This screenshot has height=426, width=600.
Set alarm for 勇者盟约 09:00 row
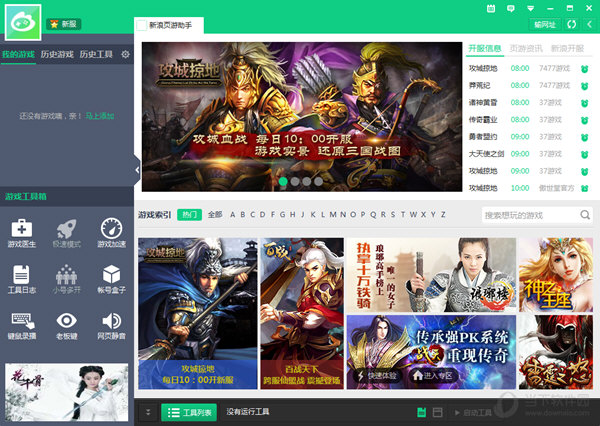coord(584,137)
